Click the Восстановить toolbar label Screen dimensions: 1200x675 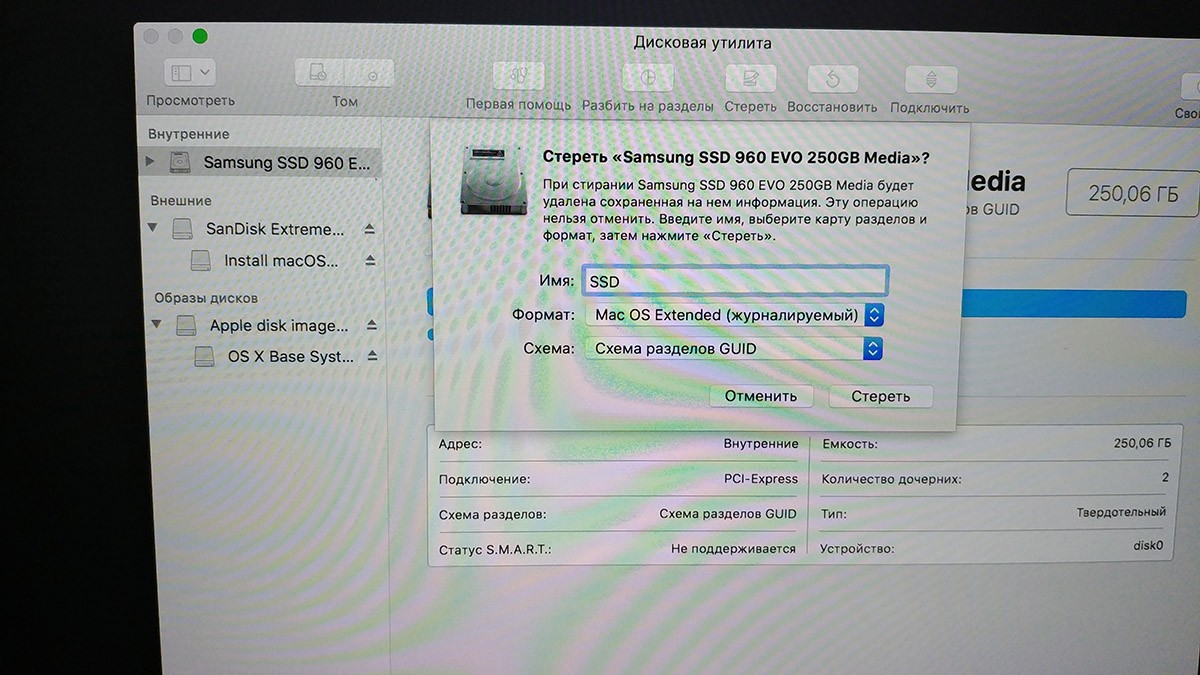click(x=832, y=107)
